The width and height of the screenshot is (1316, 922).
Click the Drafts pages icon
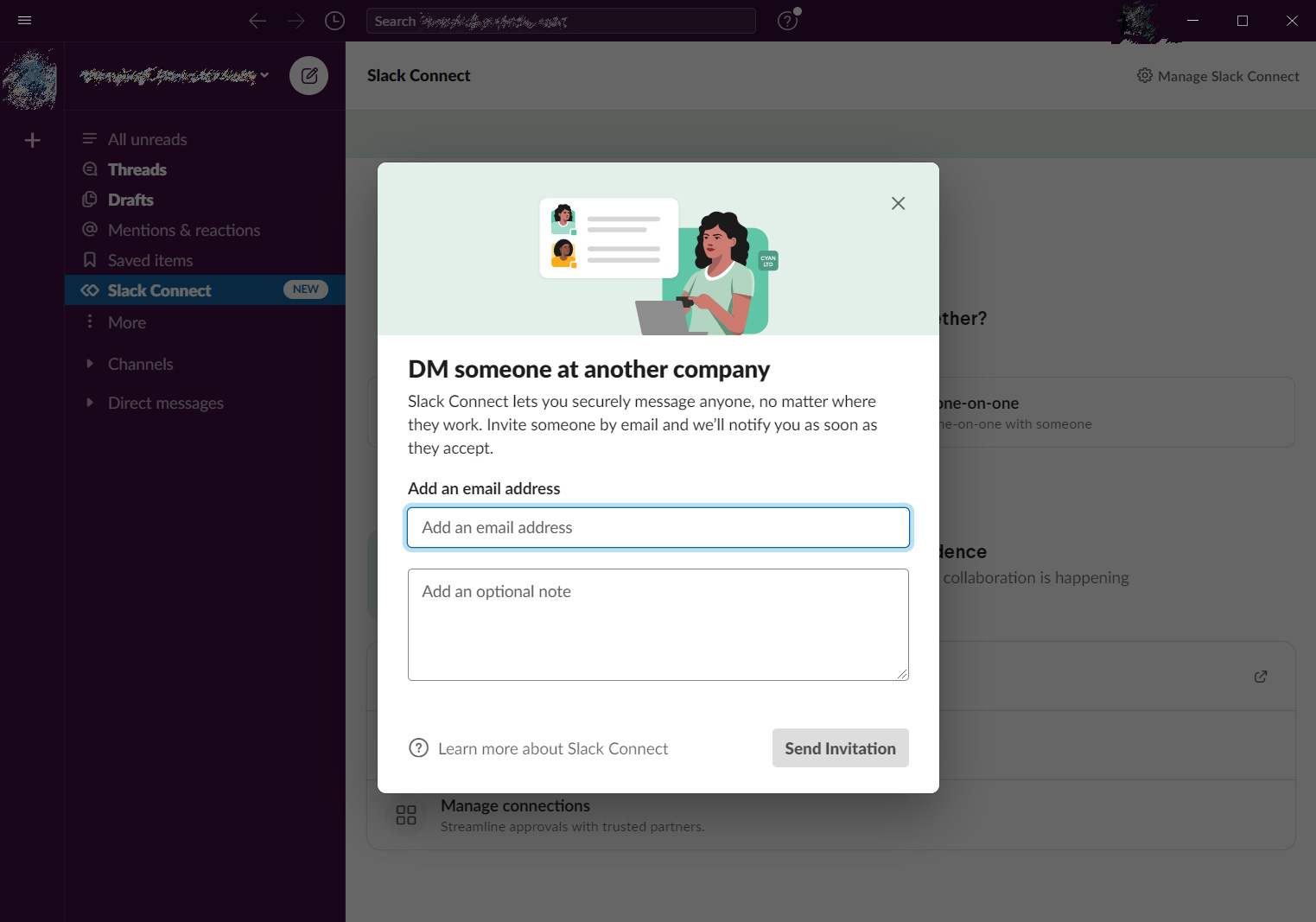coord(90,199)
